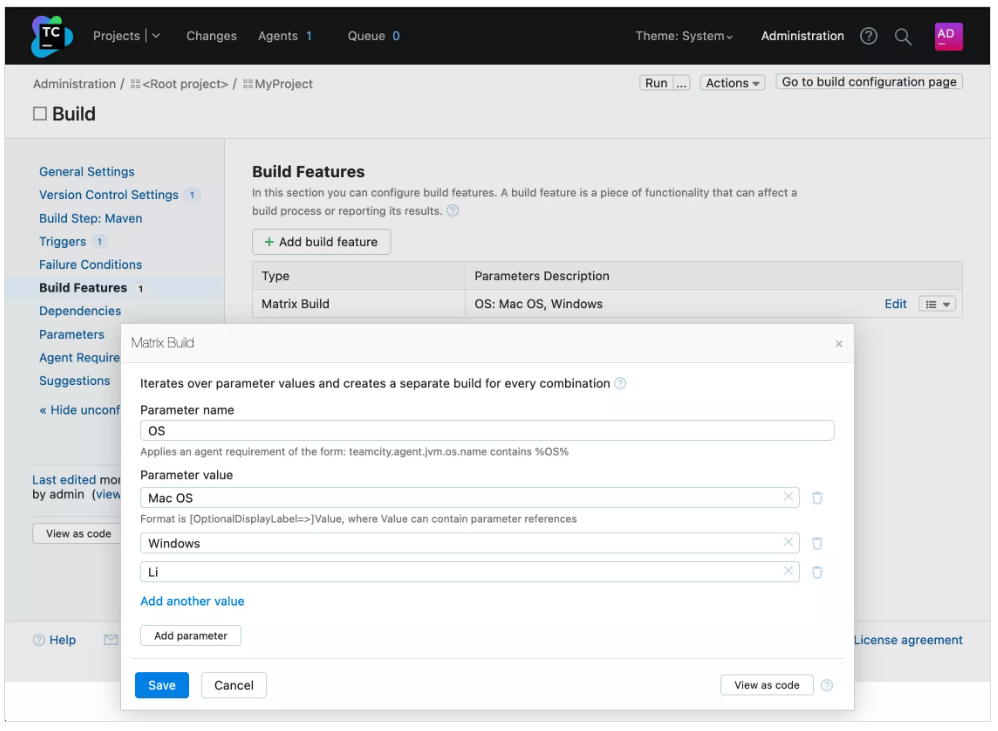Open Build Step: Maven in the sidebar

[90, 218]
